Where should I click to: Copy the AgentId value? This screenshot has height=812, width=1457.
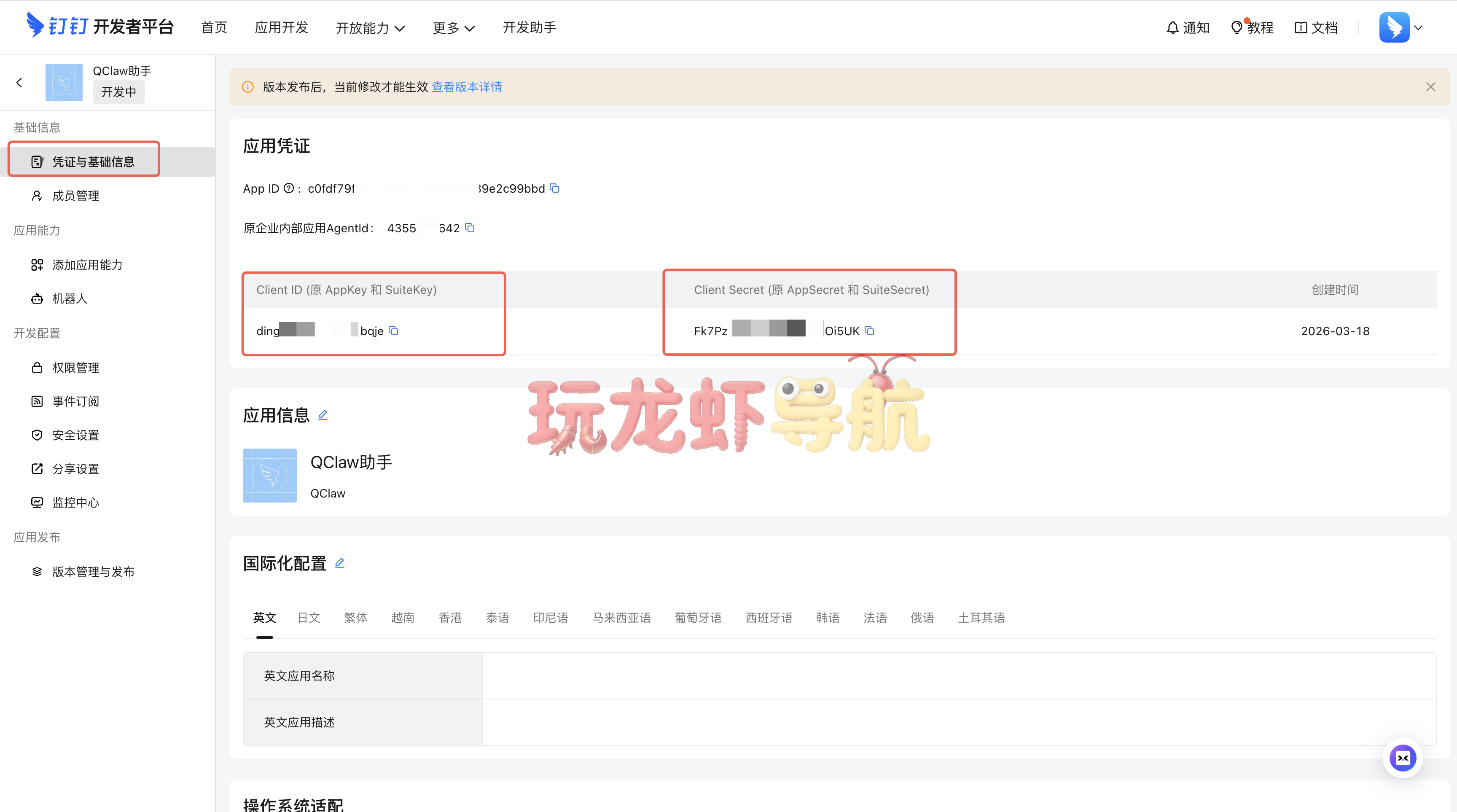click(x=470, y=228)
